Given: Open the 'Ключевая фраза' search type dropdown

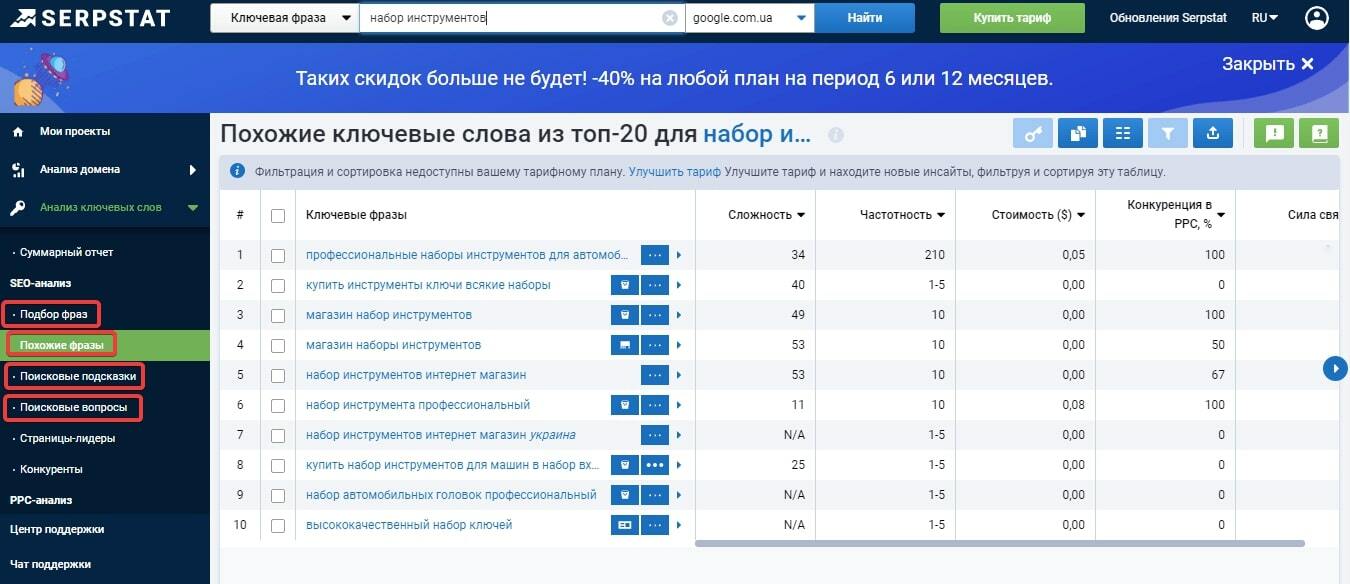Looking at the screenshot, I should coord(285,18).
